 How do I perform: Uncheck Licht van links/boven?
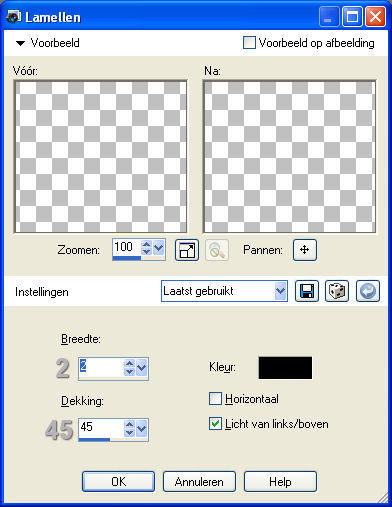coord(215,424)
